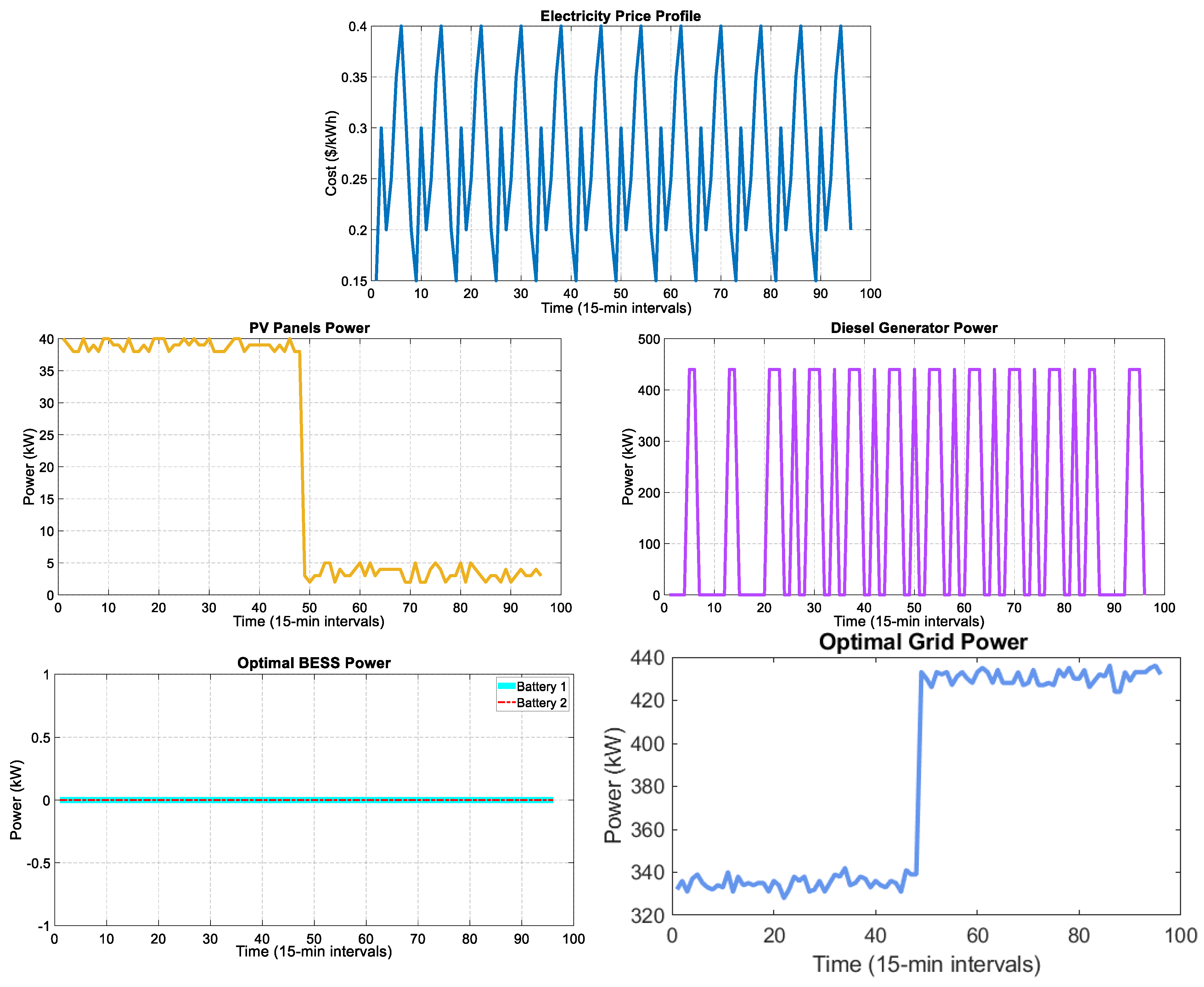This screenshot has height=987, width=1204.
Task: Click the -0.5 tick on the BESS axis
Action: pos(38,863)
